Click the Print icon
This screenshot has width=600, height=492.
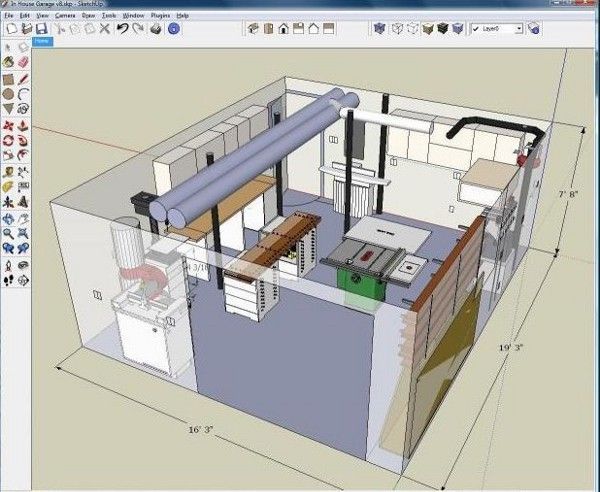pyautogui.click(x=156, y=29)
